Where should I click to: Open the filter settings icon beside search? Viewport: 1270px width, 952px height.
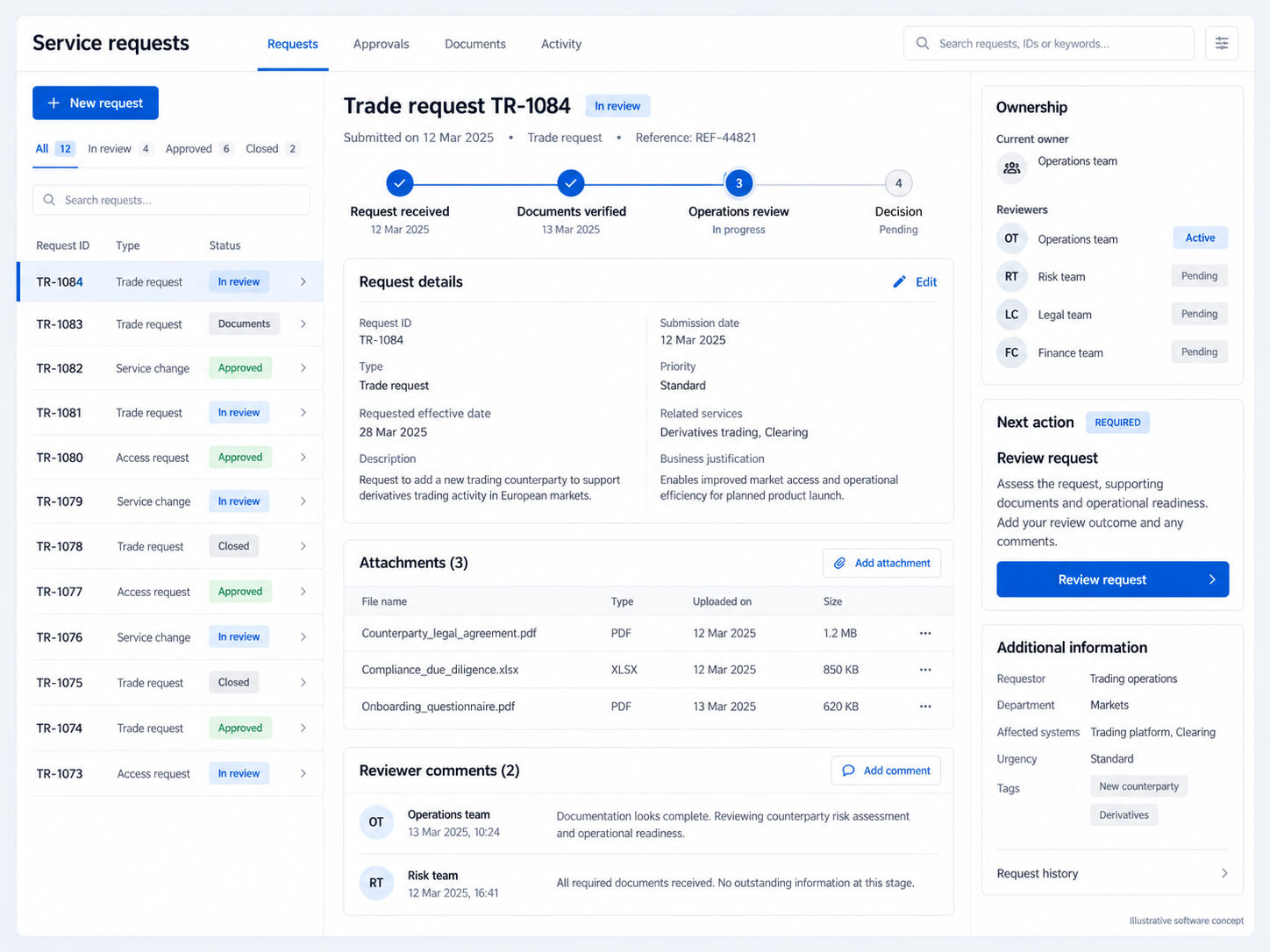pyautogui.click(x=1221, y=43)
